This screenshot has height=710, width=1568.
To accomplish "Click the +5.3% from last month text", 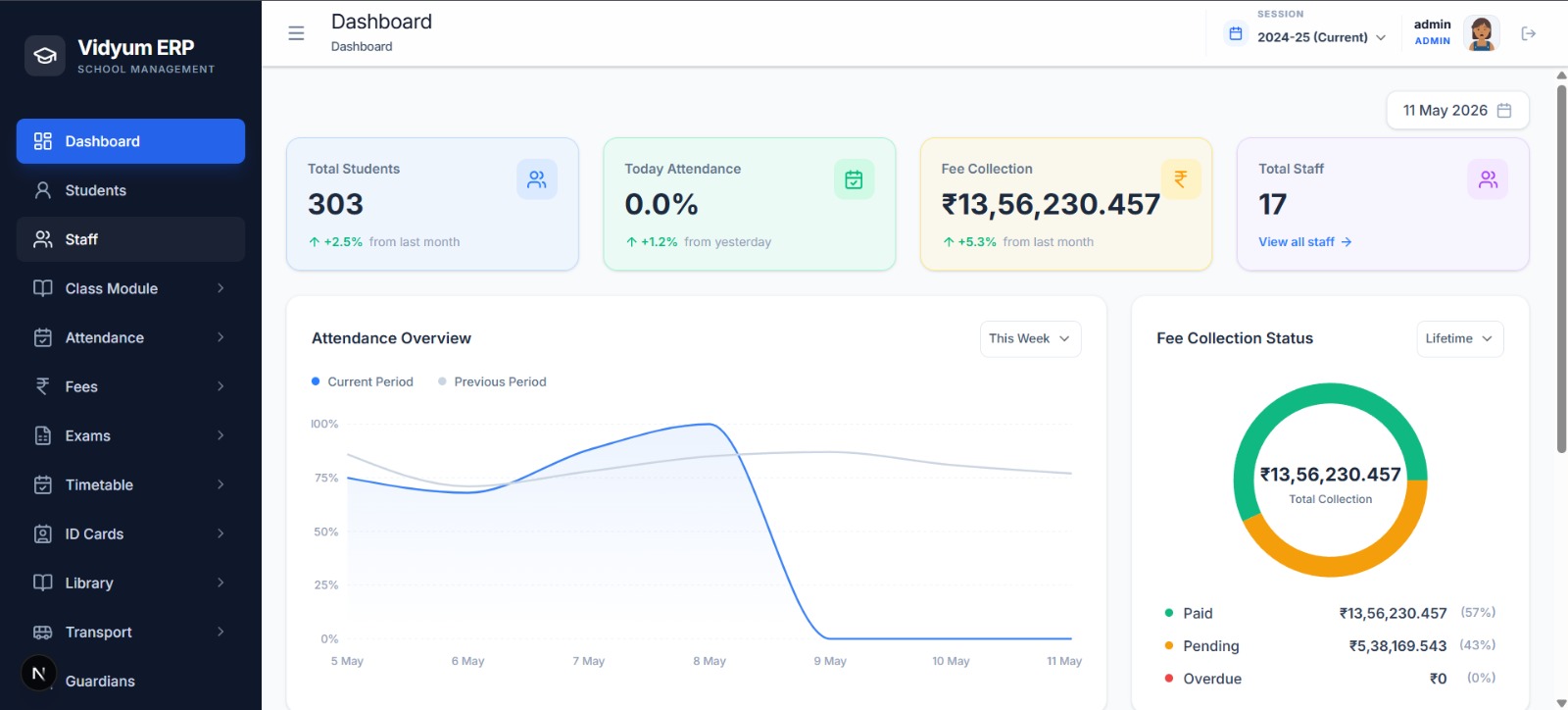I will pos(1018,242).
